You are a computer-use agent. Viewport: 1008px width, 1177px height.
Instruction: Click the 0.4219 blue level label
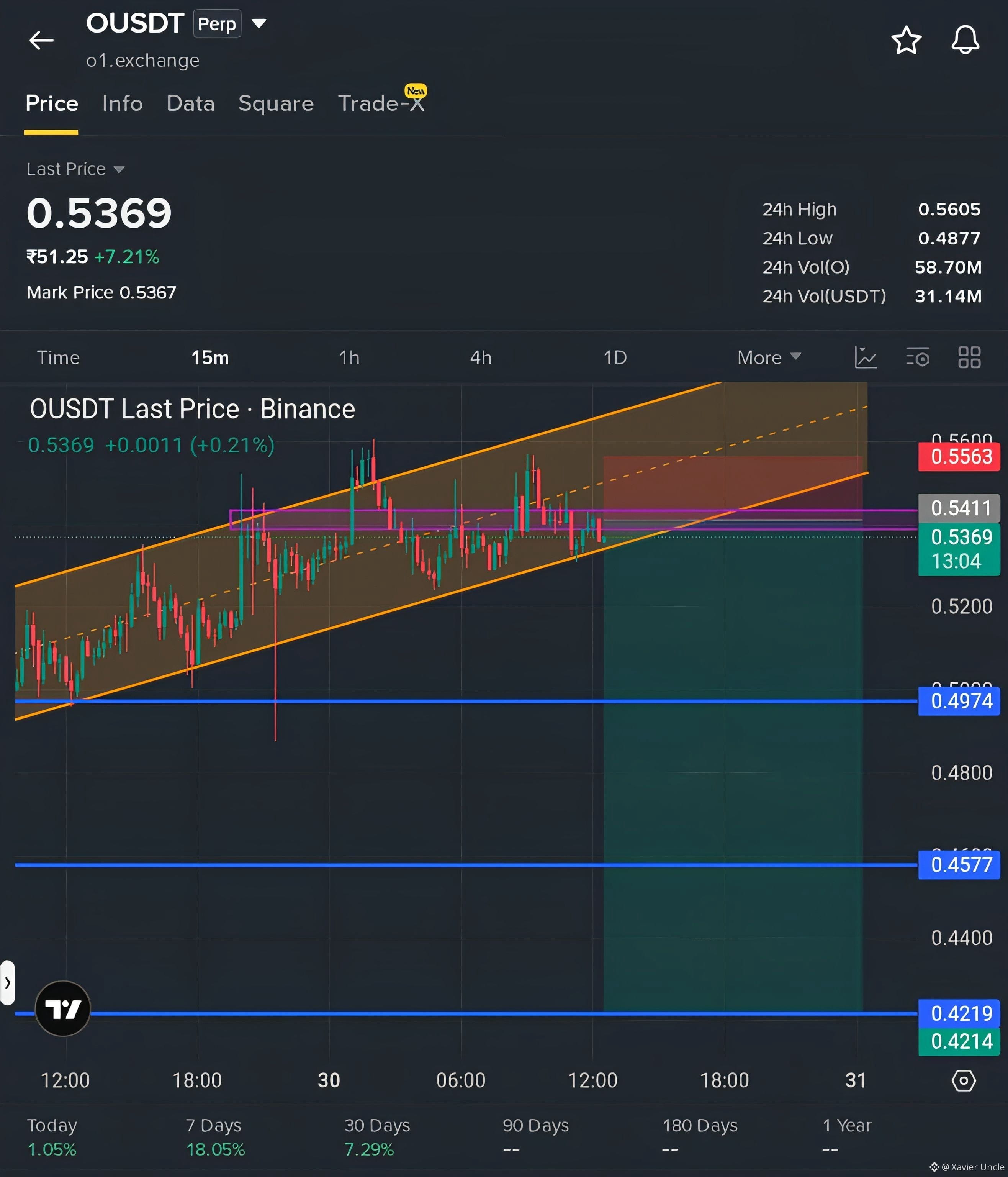pyautogui.click(x=959, y=1013)
